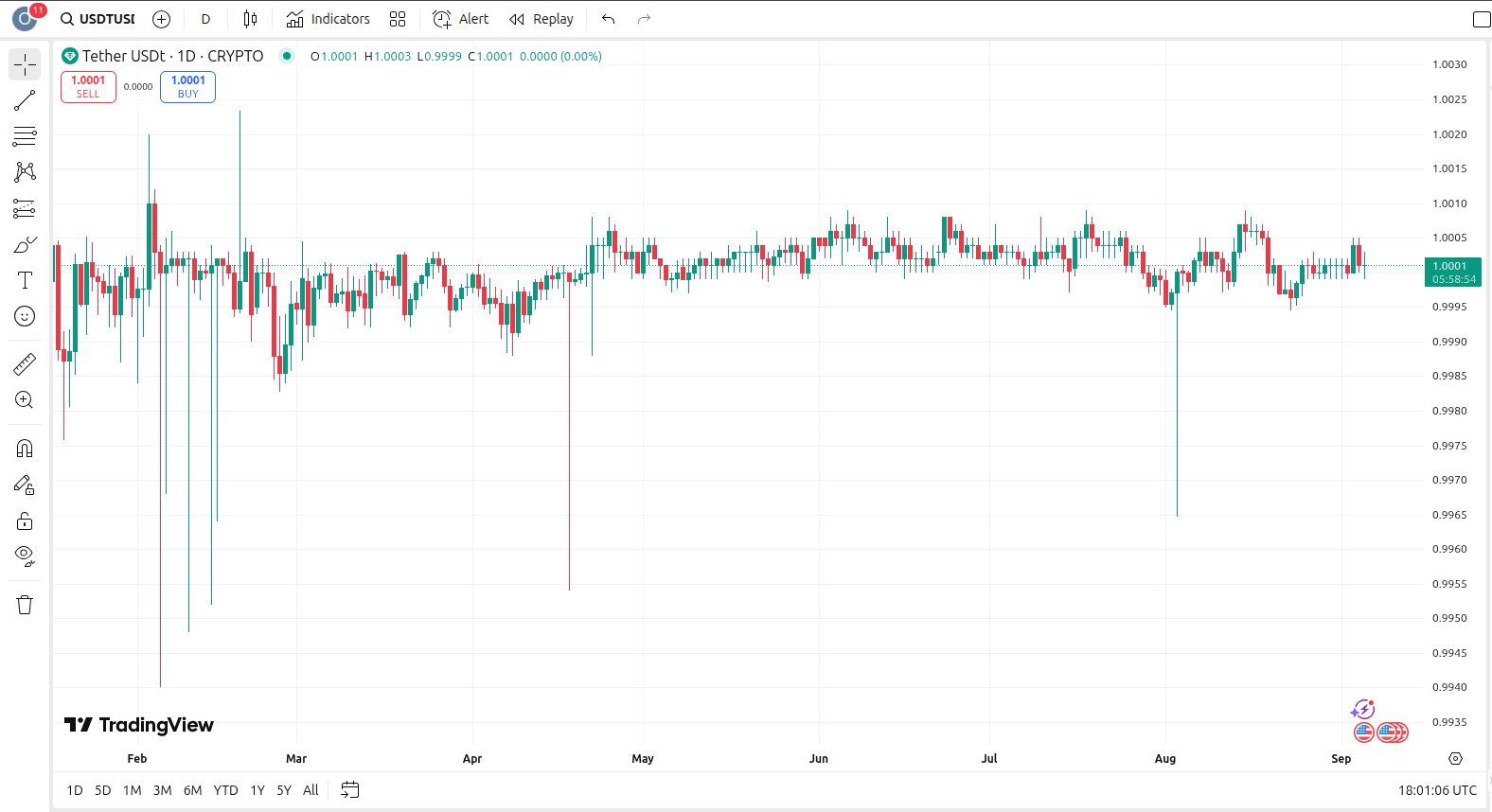Image resolution: width=1492 pixels, height=812 pixels.
Task: Redo the chart action
Action: (644, 19)
